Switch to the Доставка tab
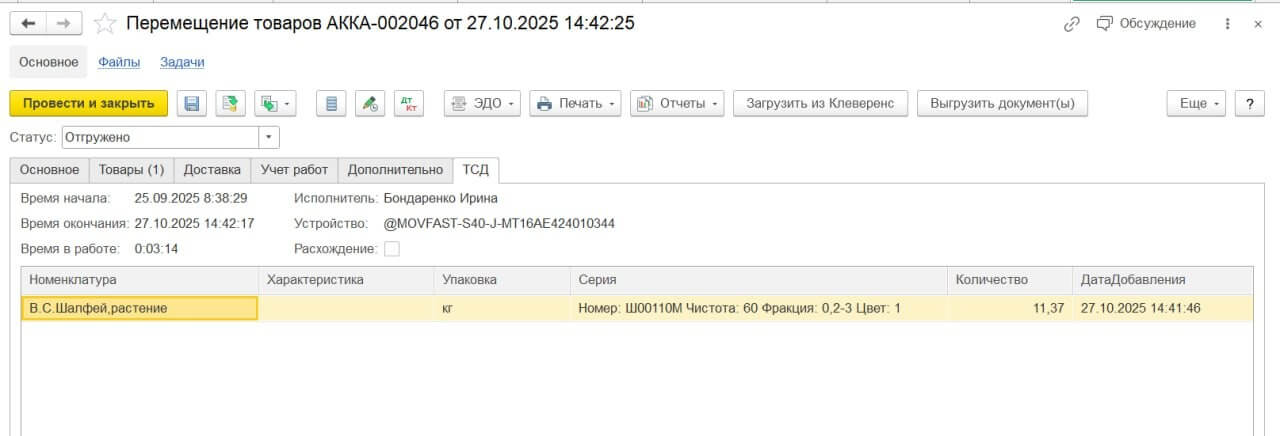 click(x=212, y=170)
